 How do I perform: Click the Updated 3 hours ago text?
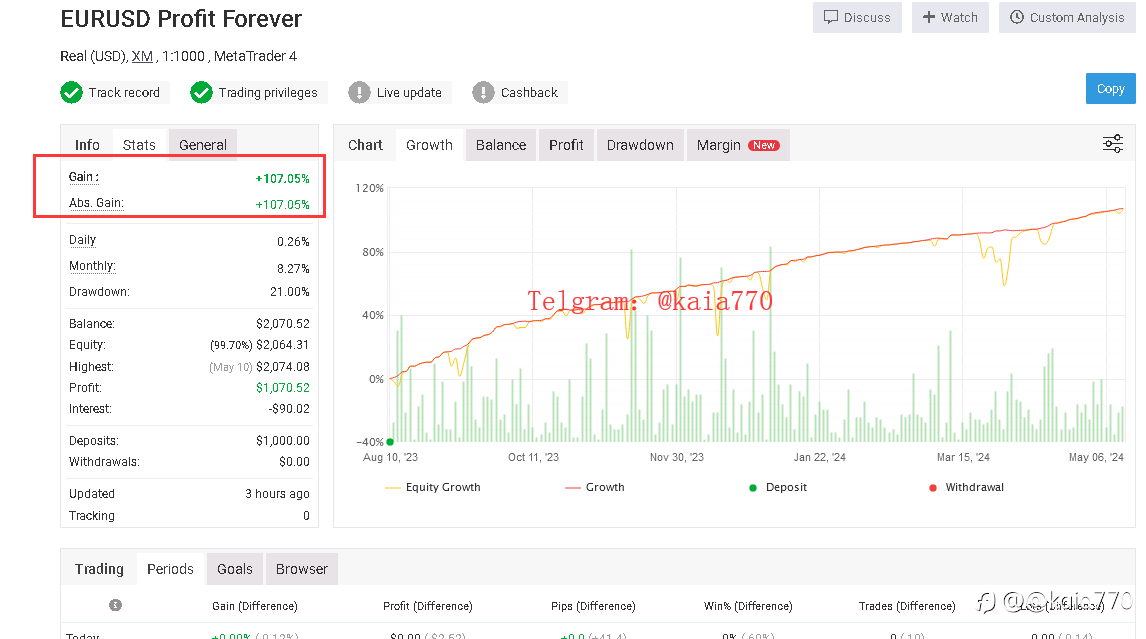point(277,494)
